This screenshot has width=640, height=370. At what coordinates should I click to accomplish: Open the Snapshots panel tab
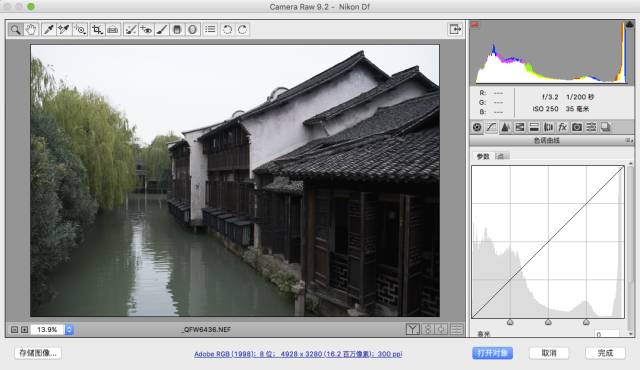click(606, 127)
